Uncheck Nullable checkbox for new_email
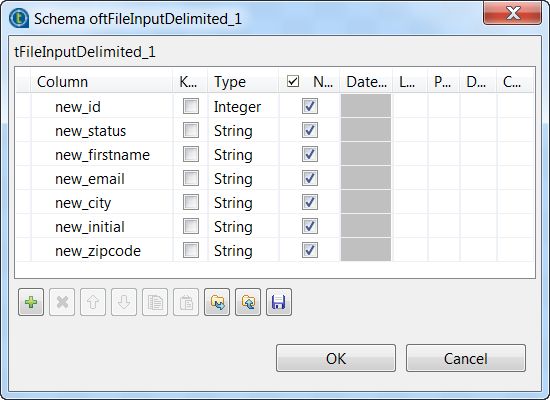 coord(310,178)
